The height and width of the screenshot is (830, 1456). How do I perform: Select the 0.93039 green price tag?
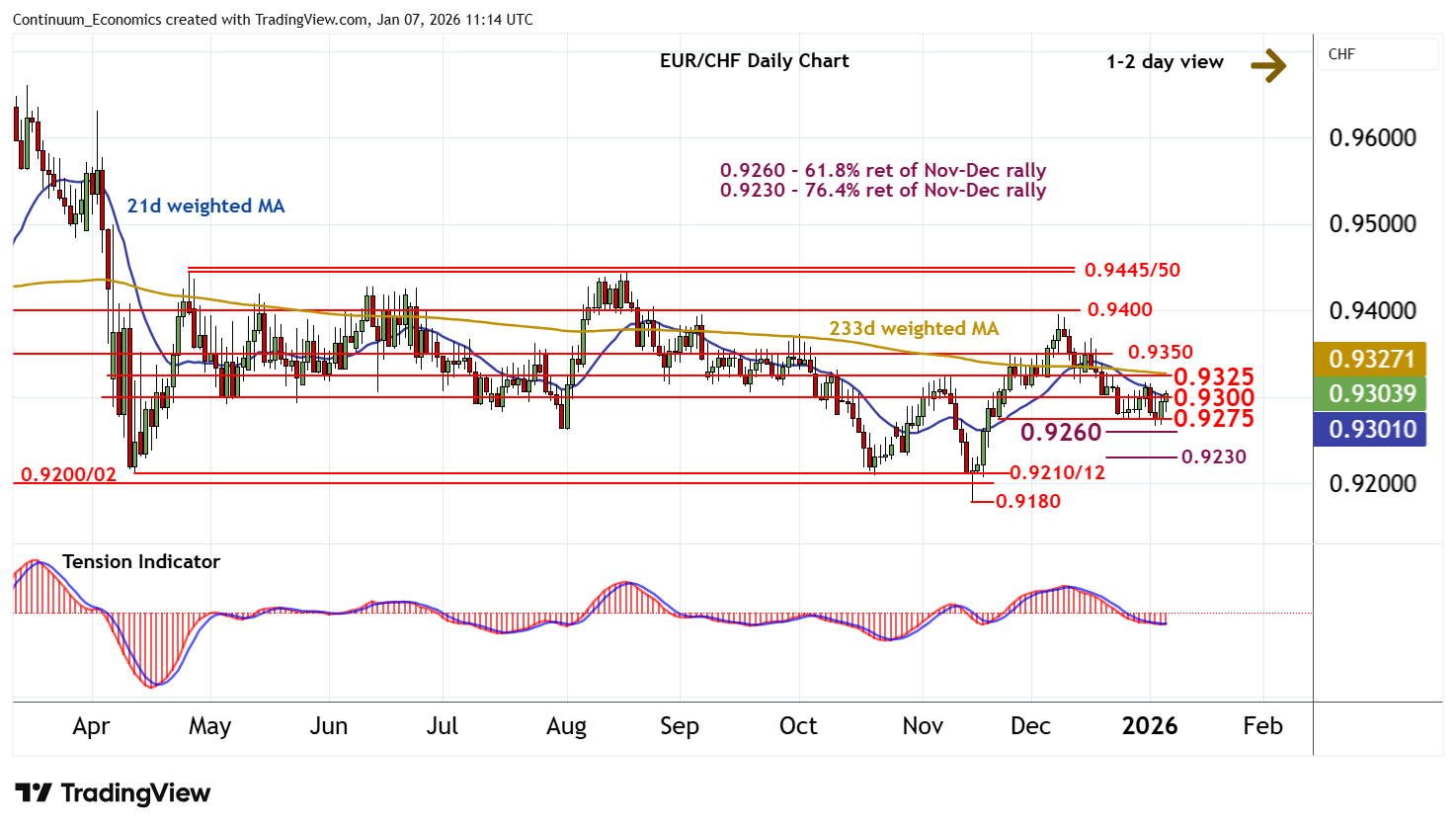pos(1371,393)
